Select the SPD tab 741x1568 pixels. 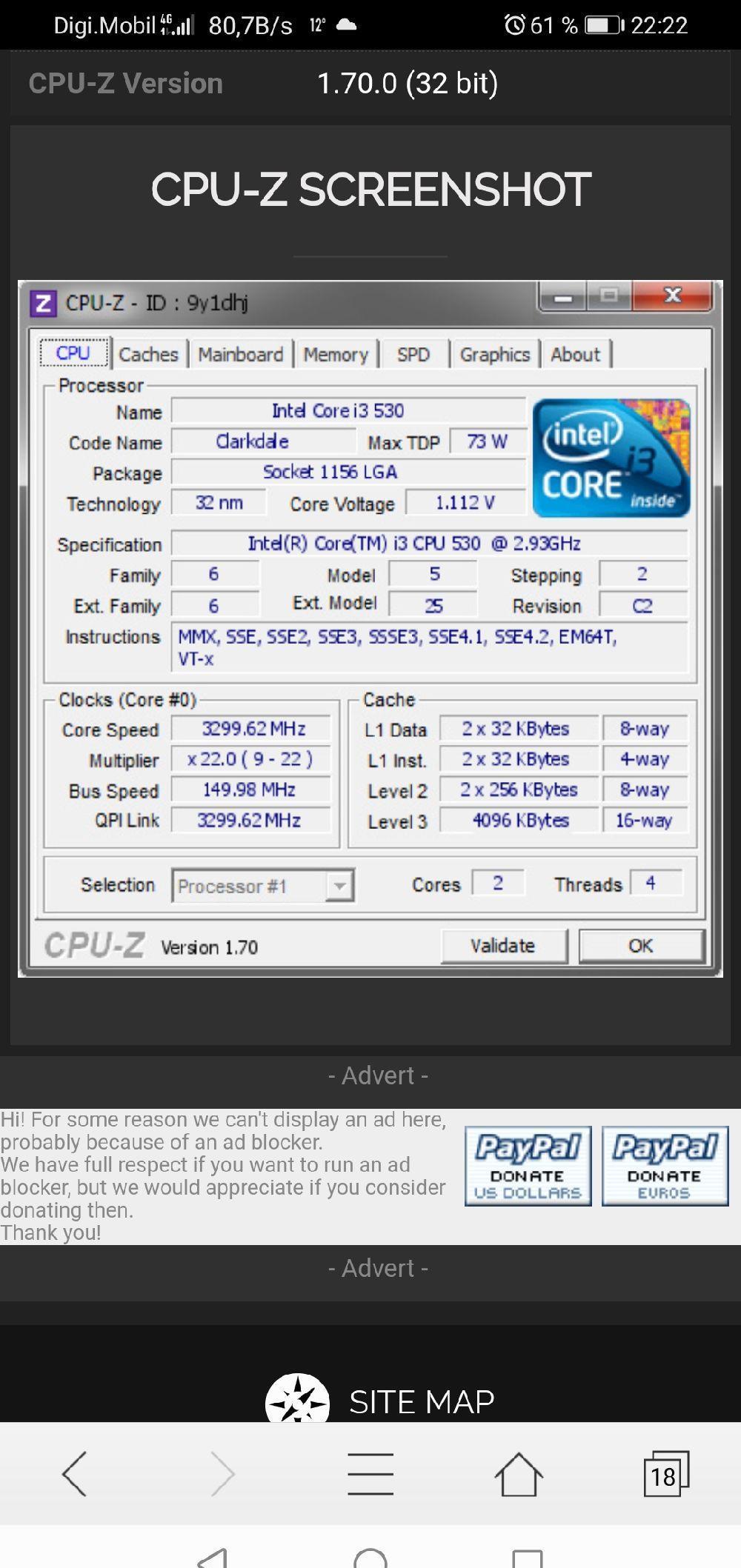[x=413, y=355]
